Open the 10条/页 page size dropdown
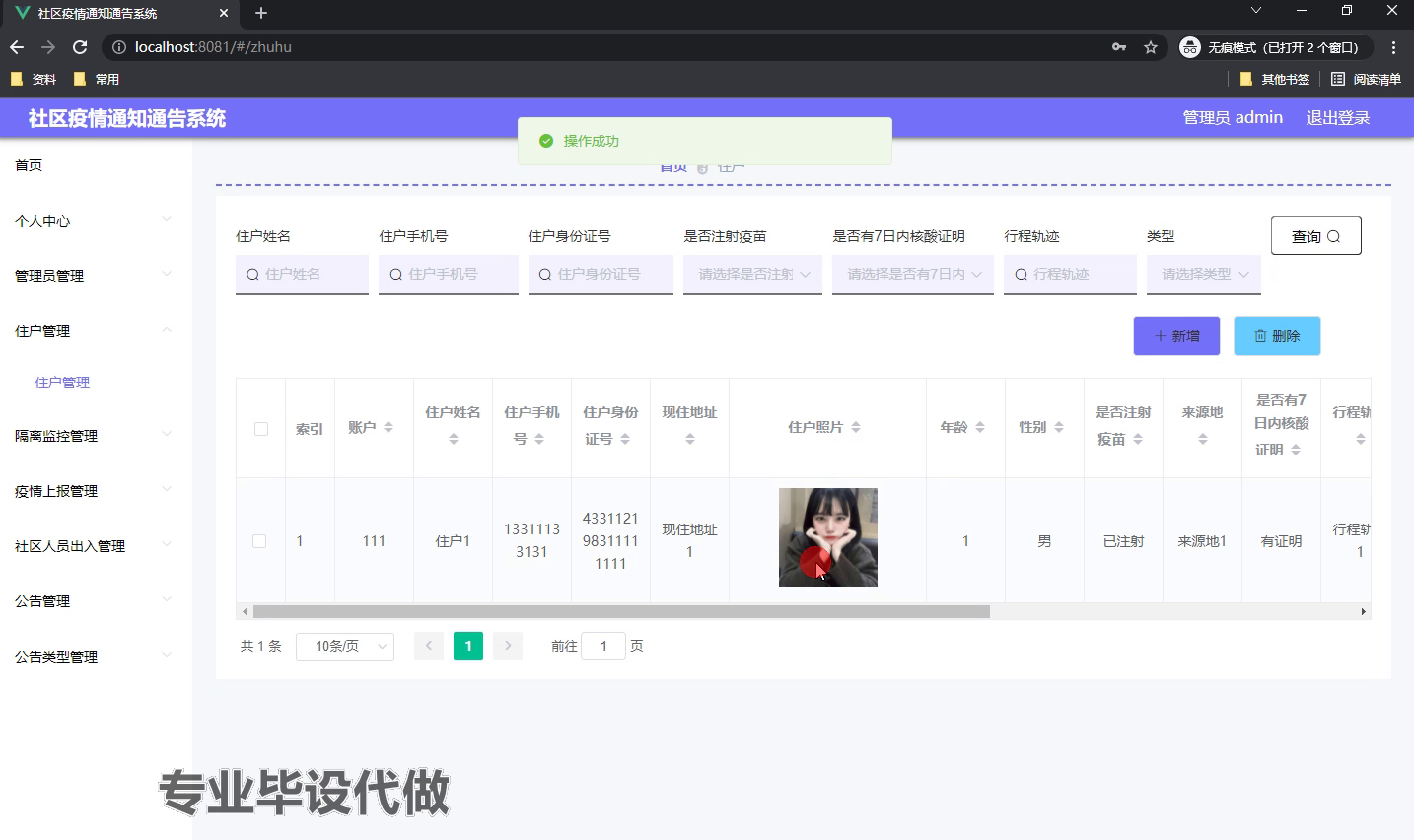This screenshot has height=840, width=1414. coord(345,646)
